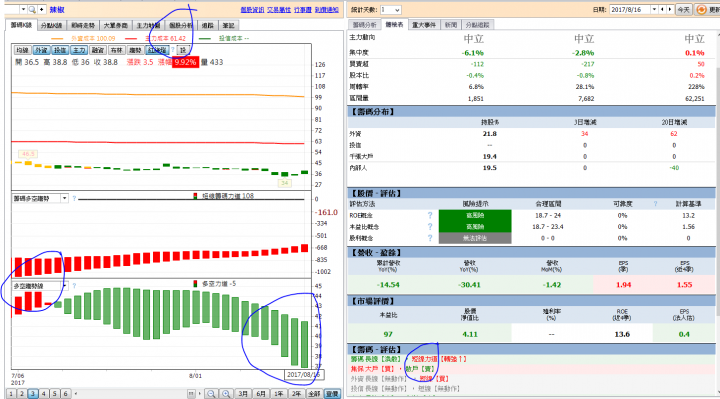Go to previous date arrow
This screenshot has height=399, width=720.
pos(662,10)
